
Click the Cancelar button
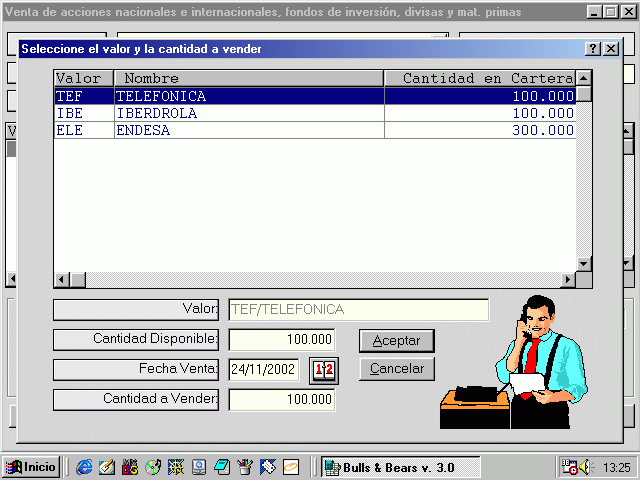397,369
